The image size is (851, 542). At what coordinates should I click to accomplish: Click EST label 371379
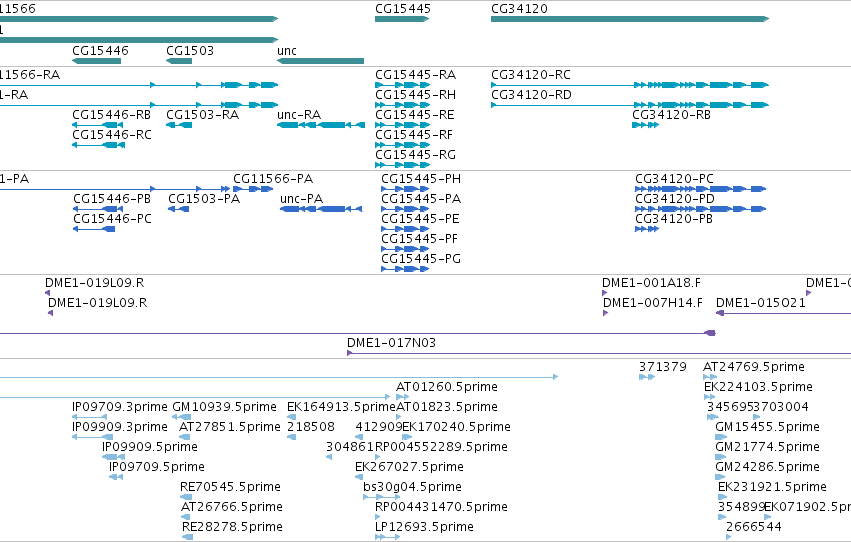tap(663, 367)
